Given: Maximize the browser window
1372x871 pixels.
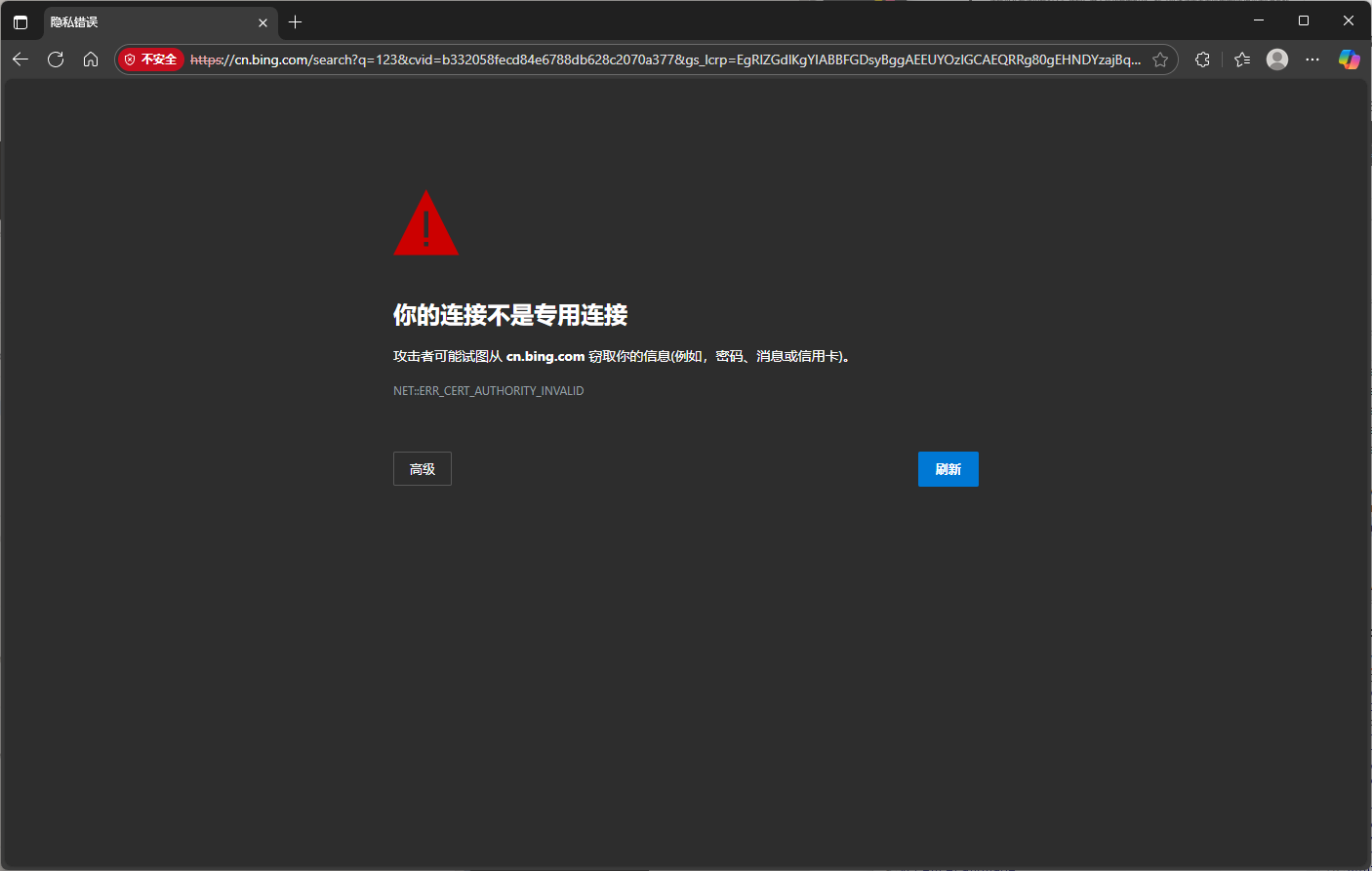Looking at the screenshot, I should pyautogui.click(x=1304, y=20).
